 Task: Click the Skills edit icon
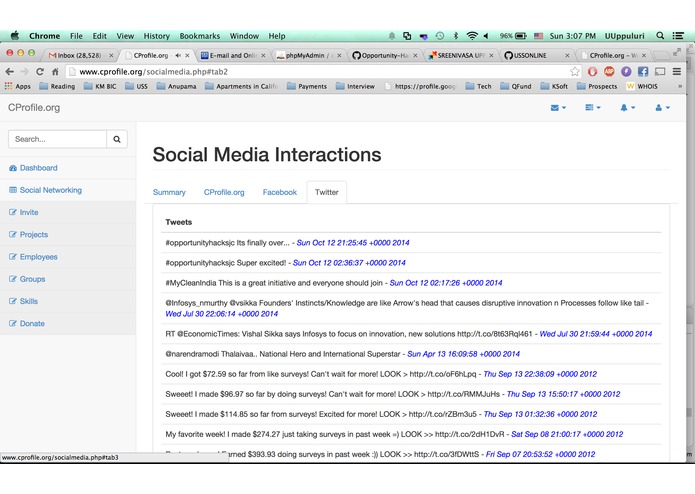(x=13, y=301)
